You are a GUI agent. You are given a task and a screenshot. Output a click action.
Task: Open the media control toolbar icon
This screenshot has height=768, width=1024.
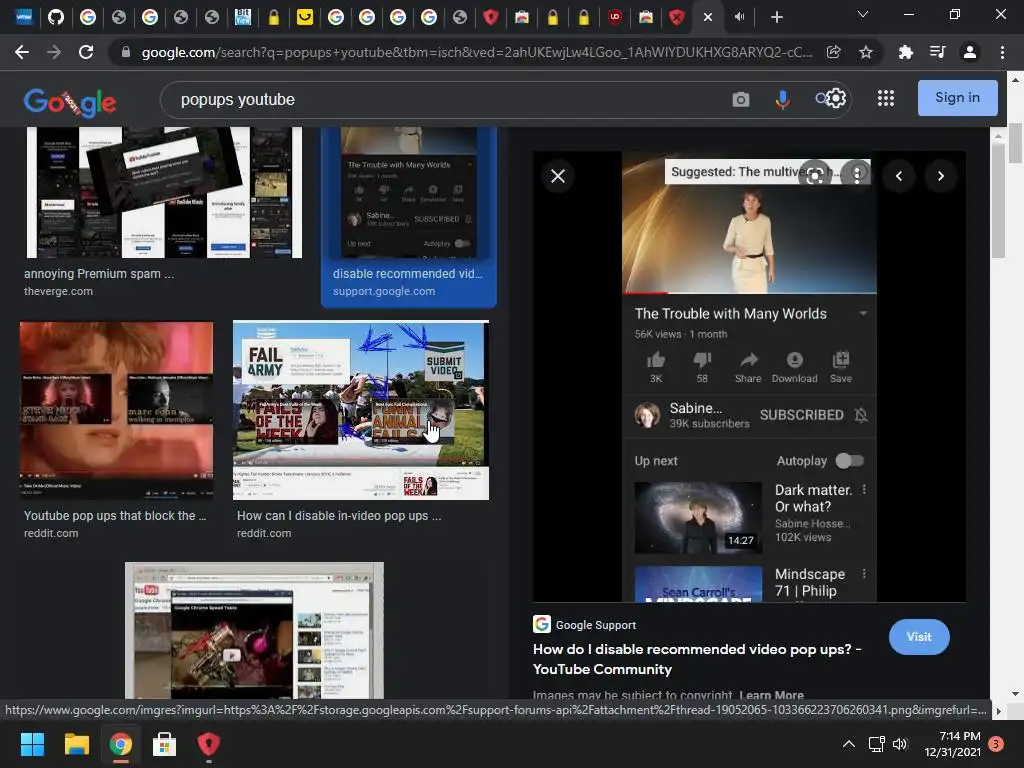(938, 52)
